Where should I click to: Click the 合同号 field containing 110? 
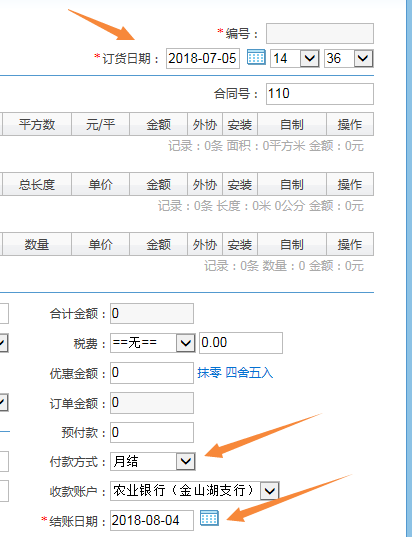click(x=320, y=94)
